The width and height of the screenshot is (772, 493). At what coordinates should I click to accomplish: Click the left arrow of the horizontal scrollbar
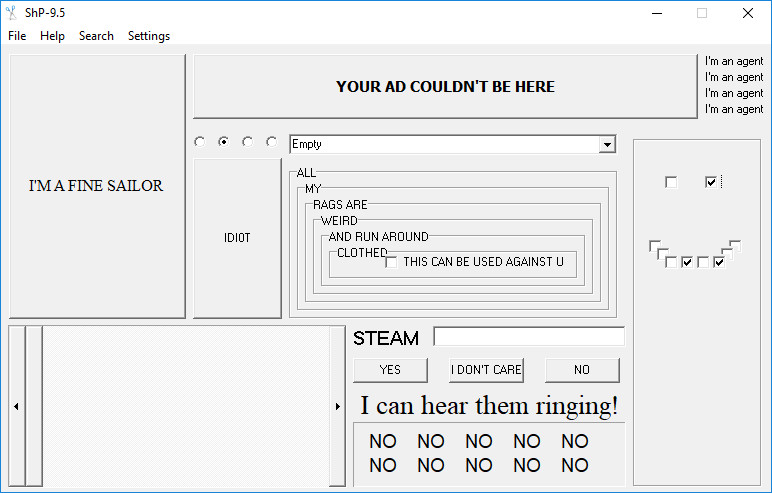click(x=16, y=406)
